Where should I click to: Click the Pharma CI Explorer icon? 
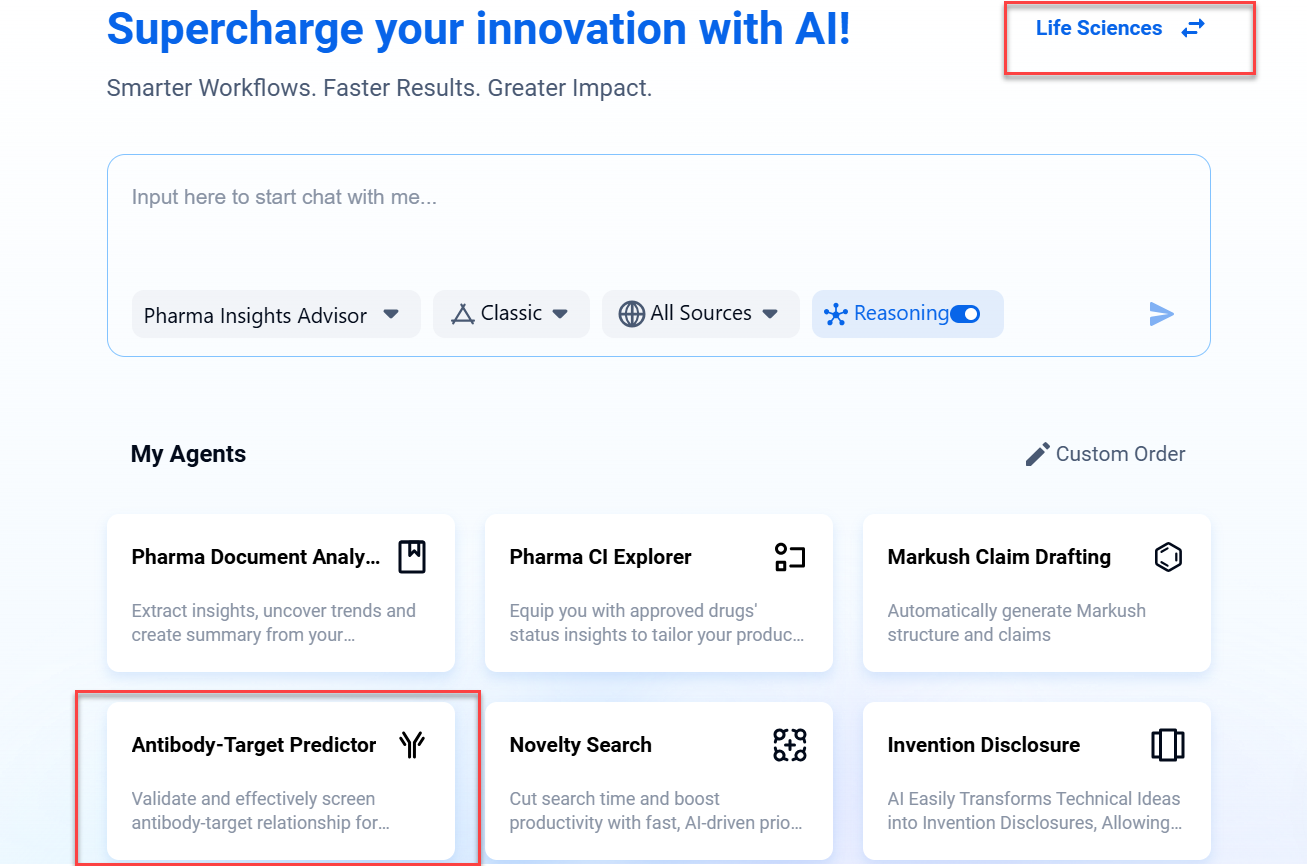pos(789,557)
